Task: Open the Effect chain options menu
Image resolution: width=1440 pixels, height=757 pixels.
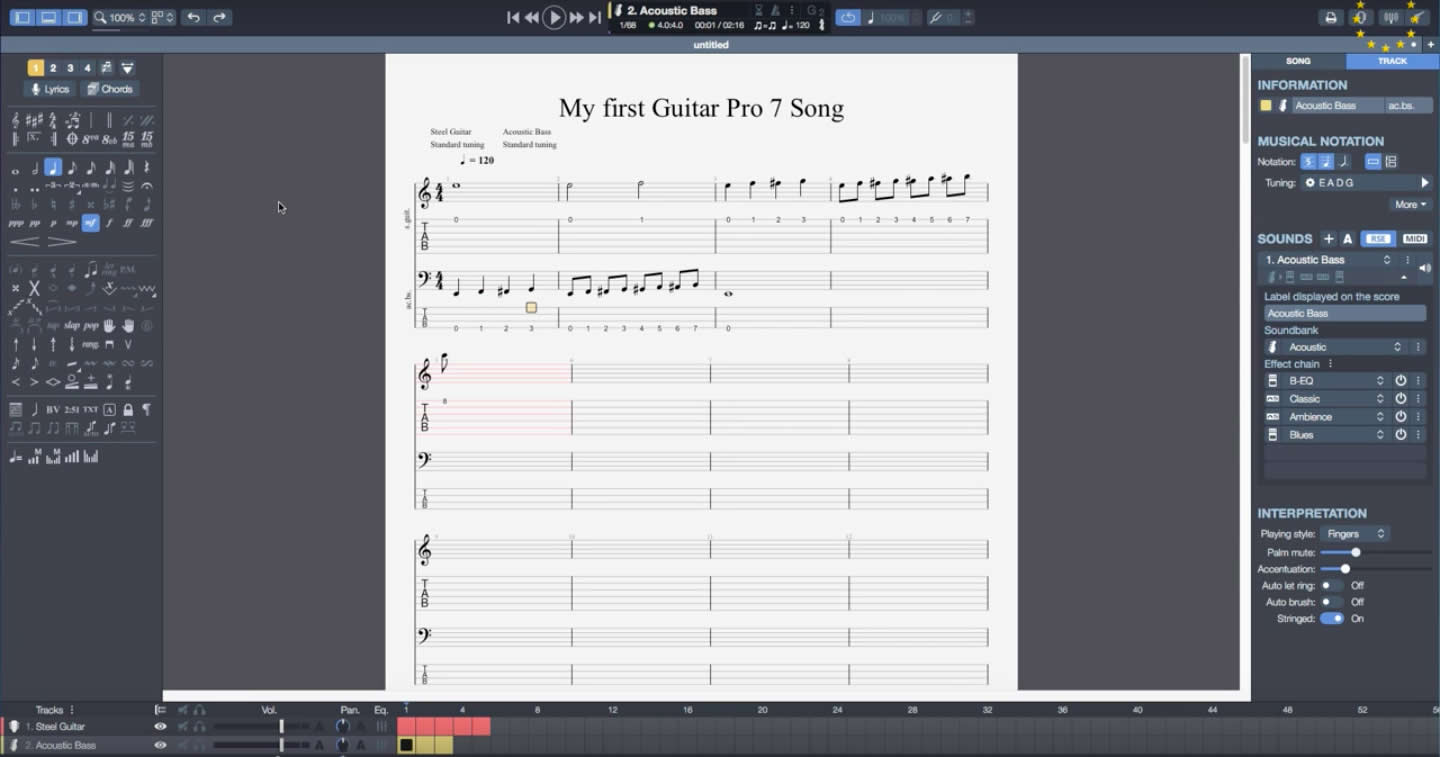Action: point(1330,364)
